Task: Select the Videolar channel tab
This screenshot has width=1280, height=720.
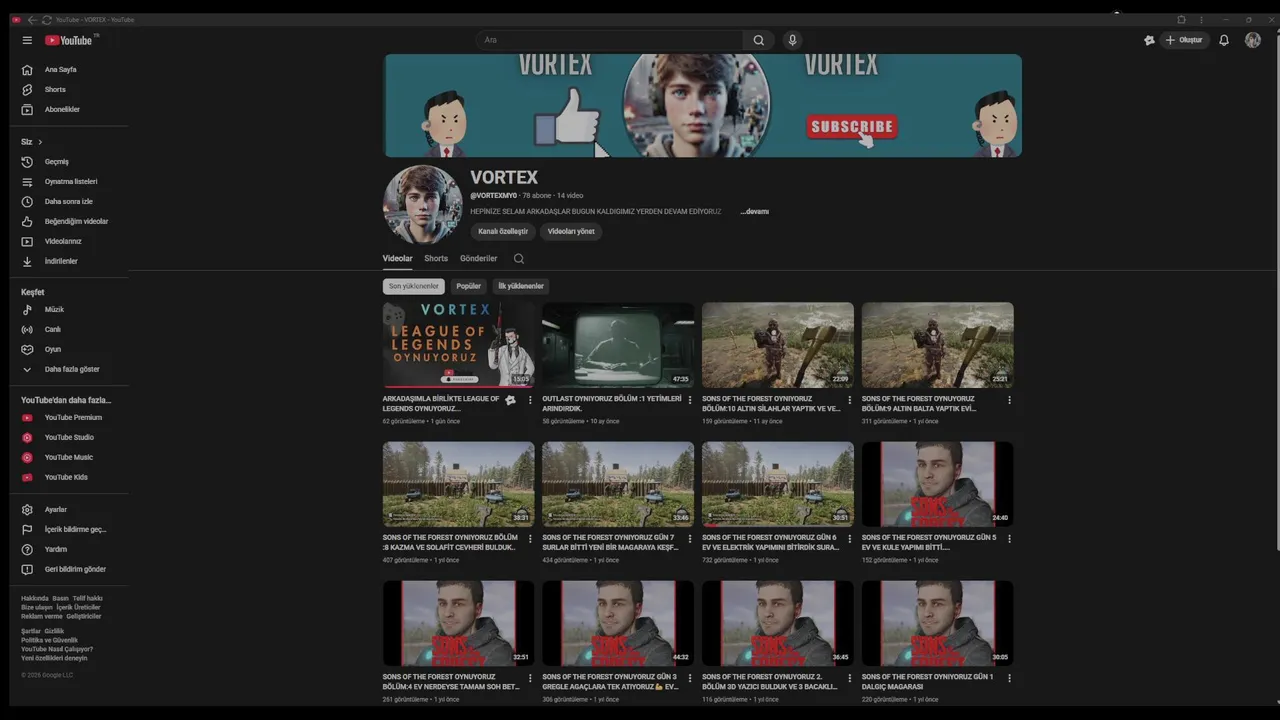Action: tap(397, 259)
